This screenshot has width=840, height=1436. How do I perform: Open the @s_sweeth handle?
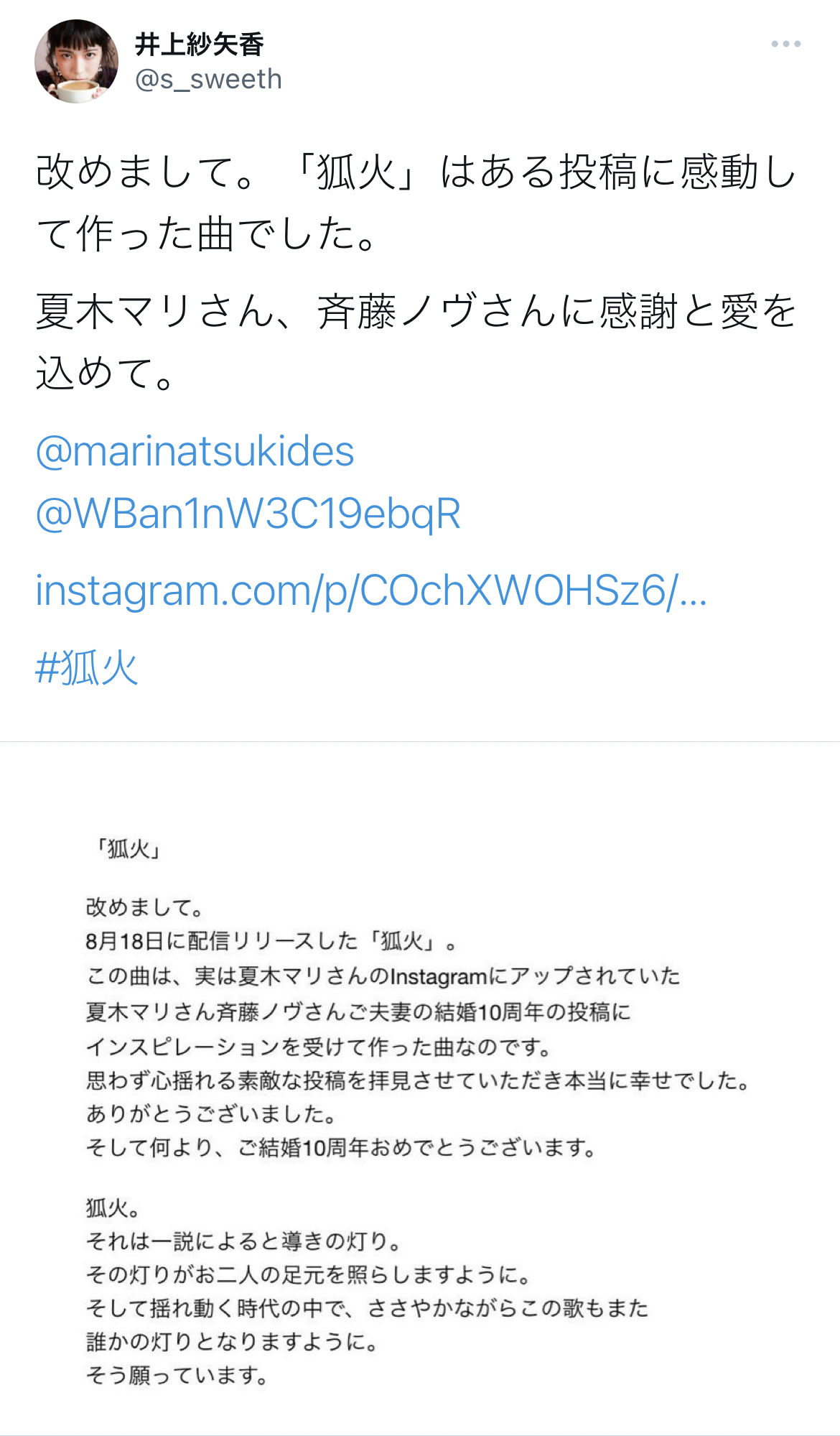click(208, 79)
